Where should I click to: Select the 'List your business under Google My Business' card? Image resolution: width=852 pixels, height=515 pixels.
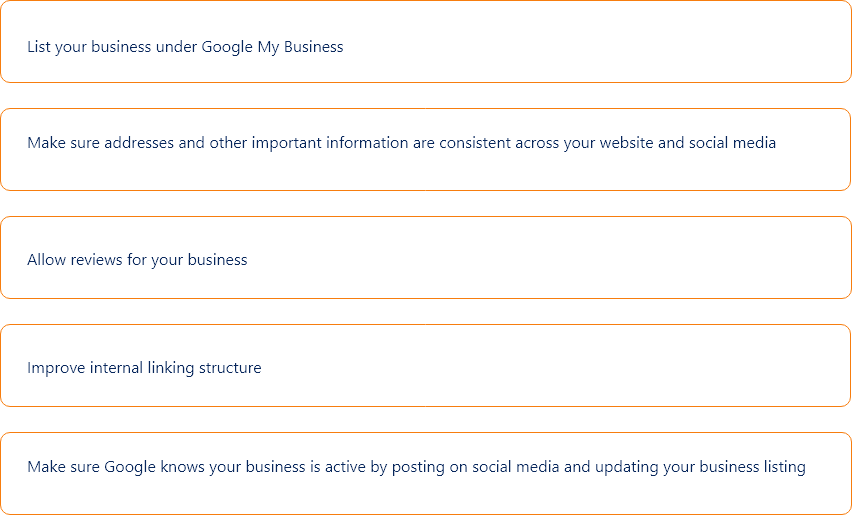click(x=426, y=42)
